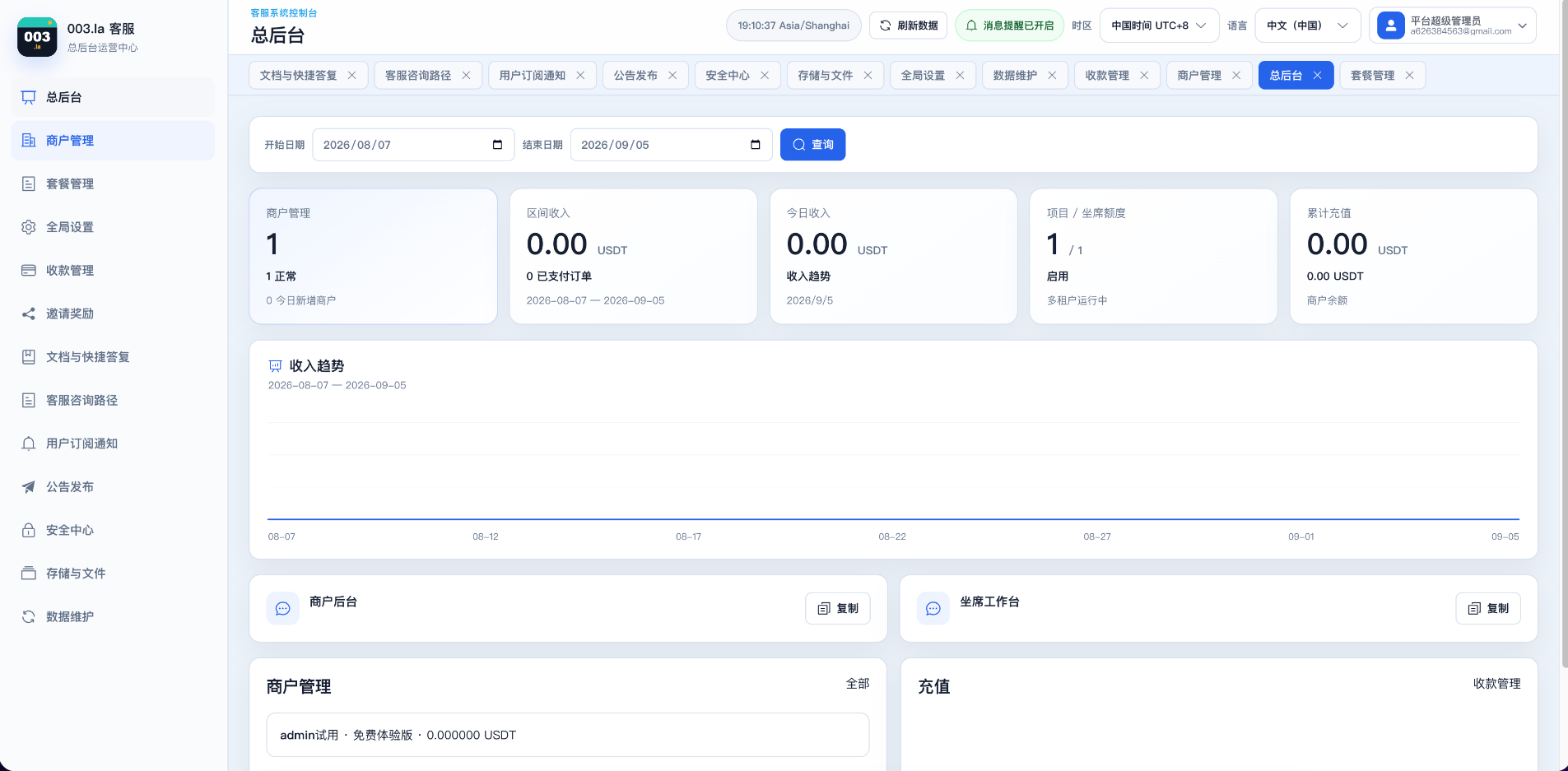This screenshot has height=771, width=1568.
Task: Click the 结束日期 date input field
Action: click(672, 145)
